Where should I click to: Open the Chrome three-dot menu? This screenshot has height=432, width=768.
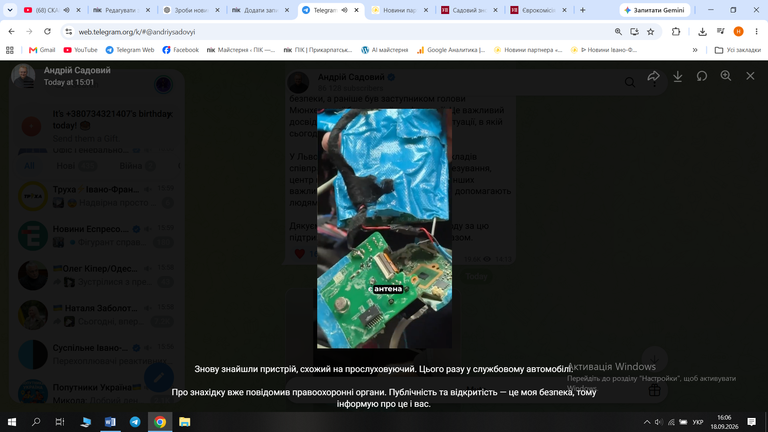tap(756, 31)
